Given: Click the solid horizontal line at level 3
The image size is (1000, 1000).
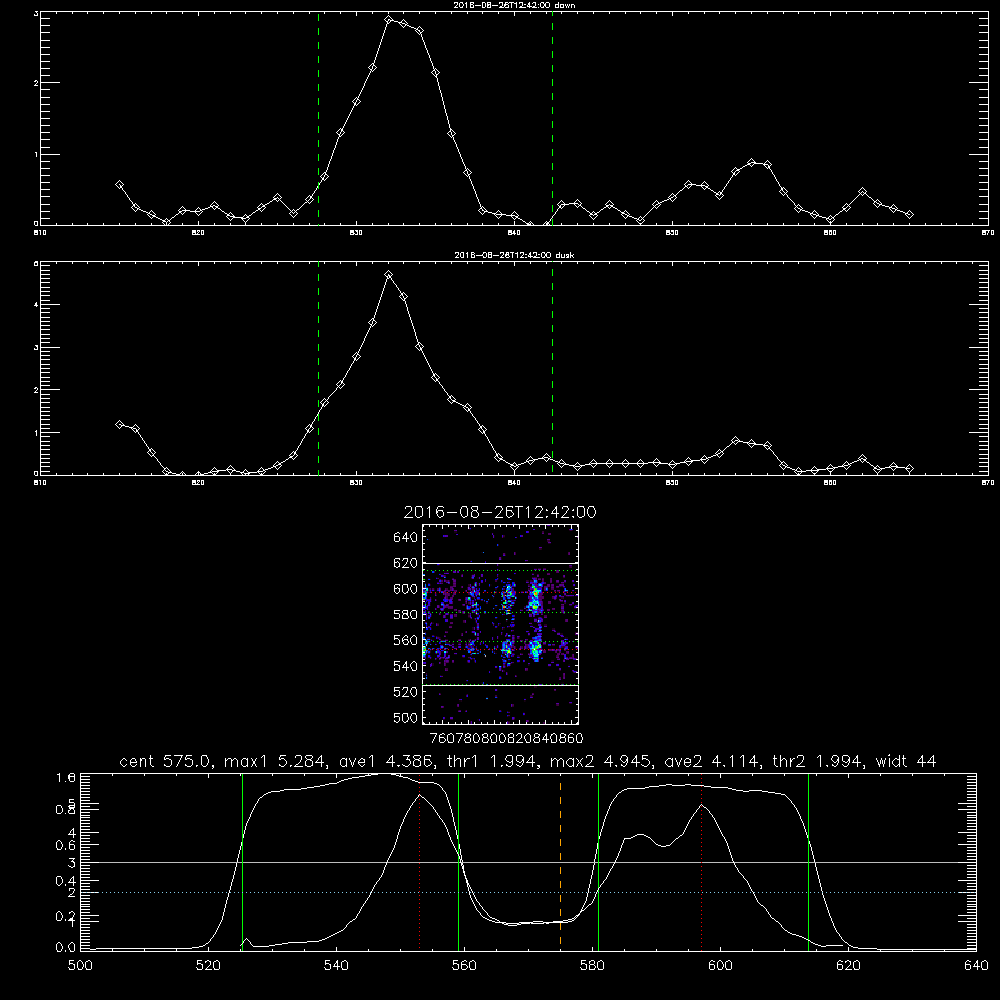Looking at the screenshot, I should [528, 862].
